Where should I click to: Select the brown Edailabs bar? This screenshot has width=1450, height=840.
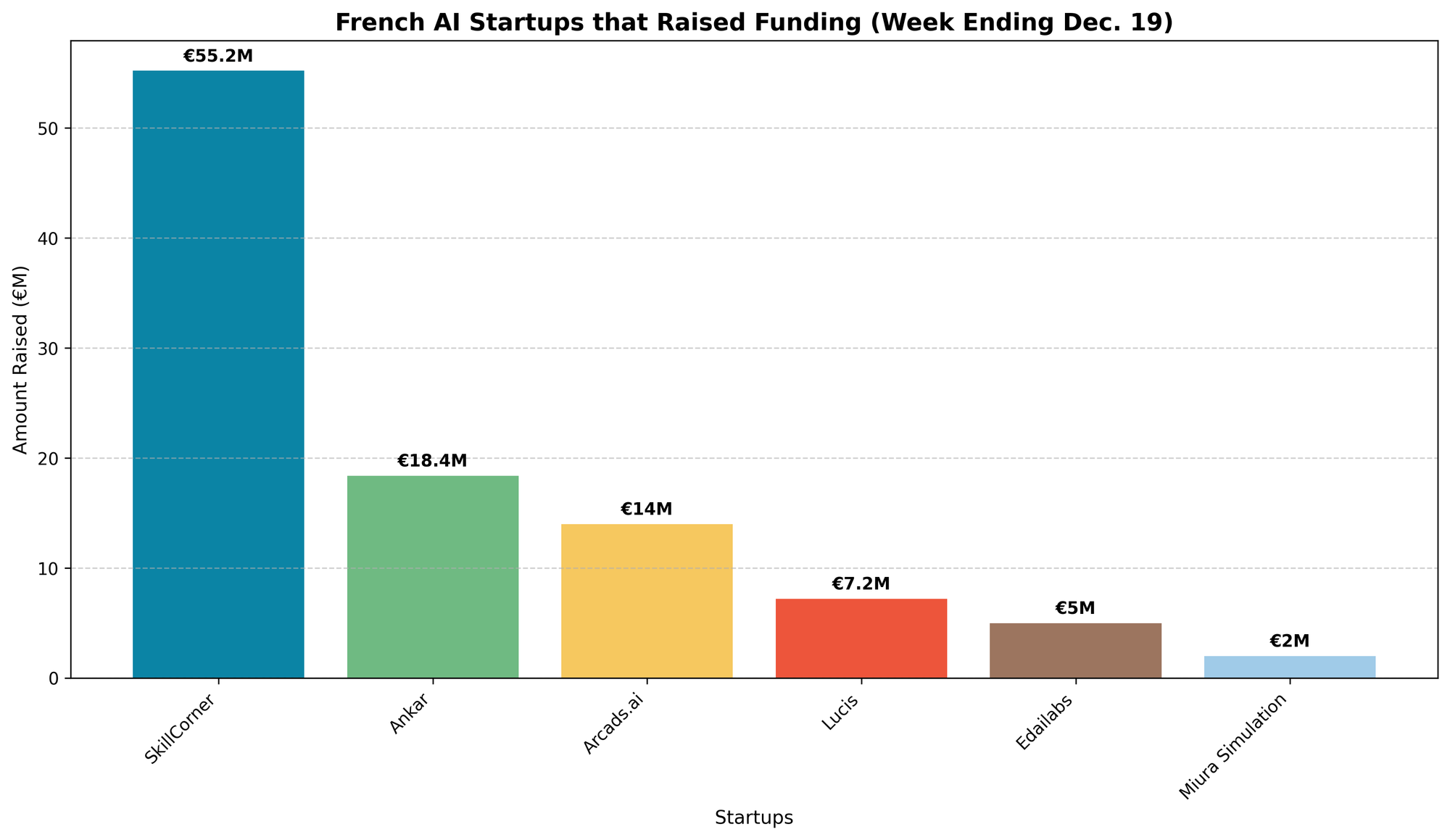point(1075,650)
